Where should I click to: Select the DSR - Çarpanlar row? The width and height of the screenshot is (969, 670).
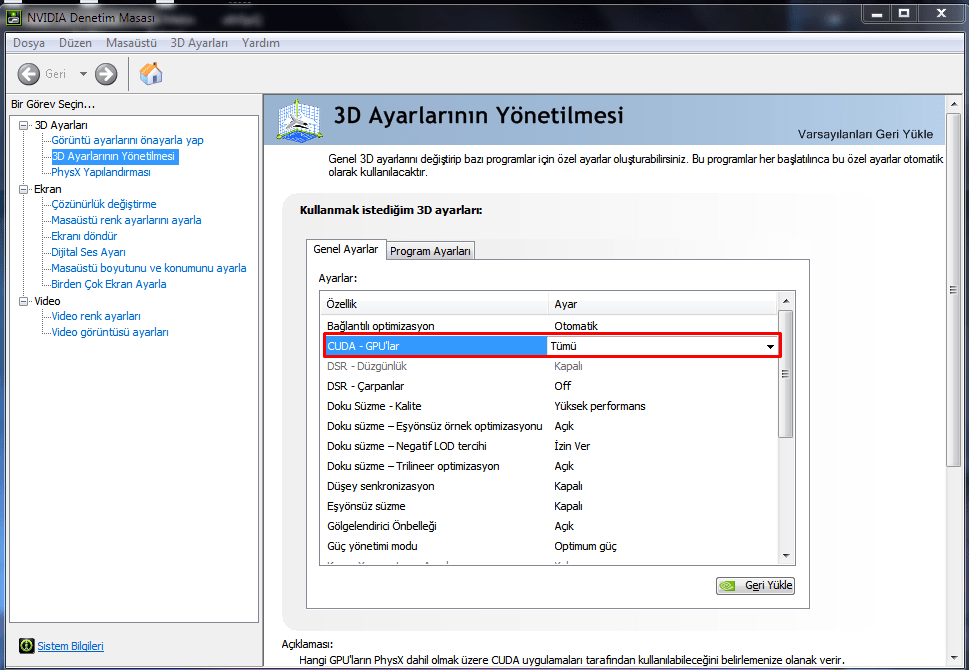[549, 386]
